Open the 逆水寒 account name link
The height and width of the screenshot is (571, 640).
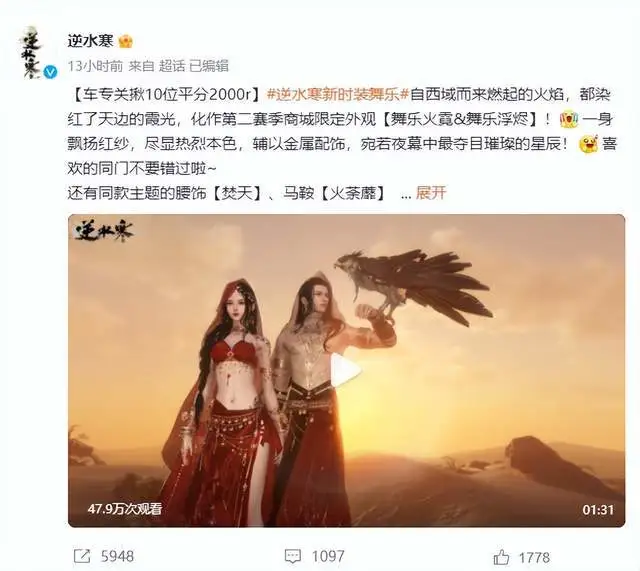pyautogui.click(x=91, y=41)
